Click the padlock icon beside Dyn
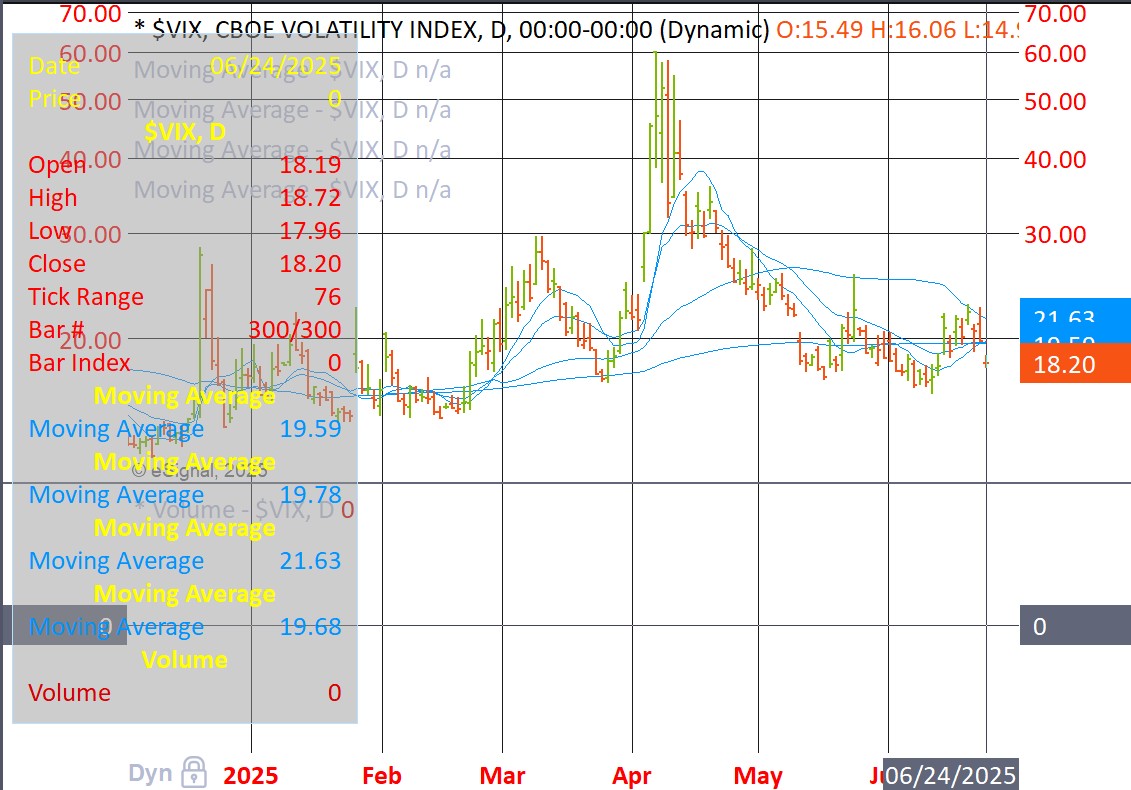1131x790 pixels. click(193, 772)
